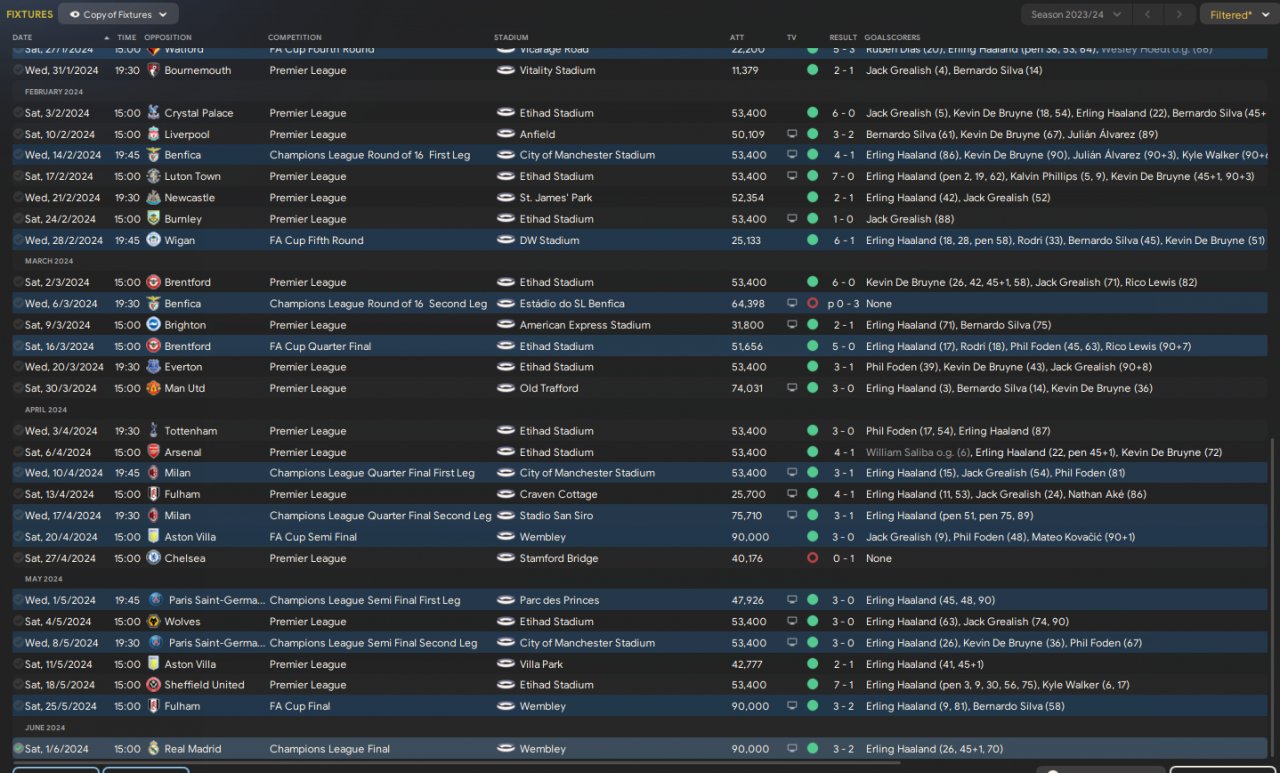Click the Arsenal club badge

point(153,452)
